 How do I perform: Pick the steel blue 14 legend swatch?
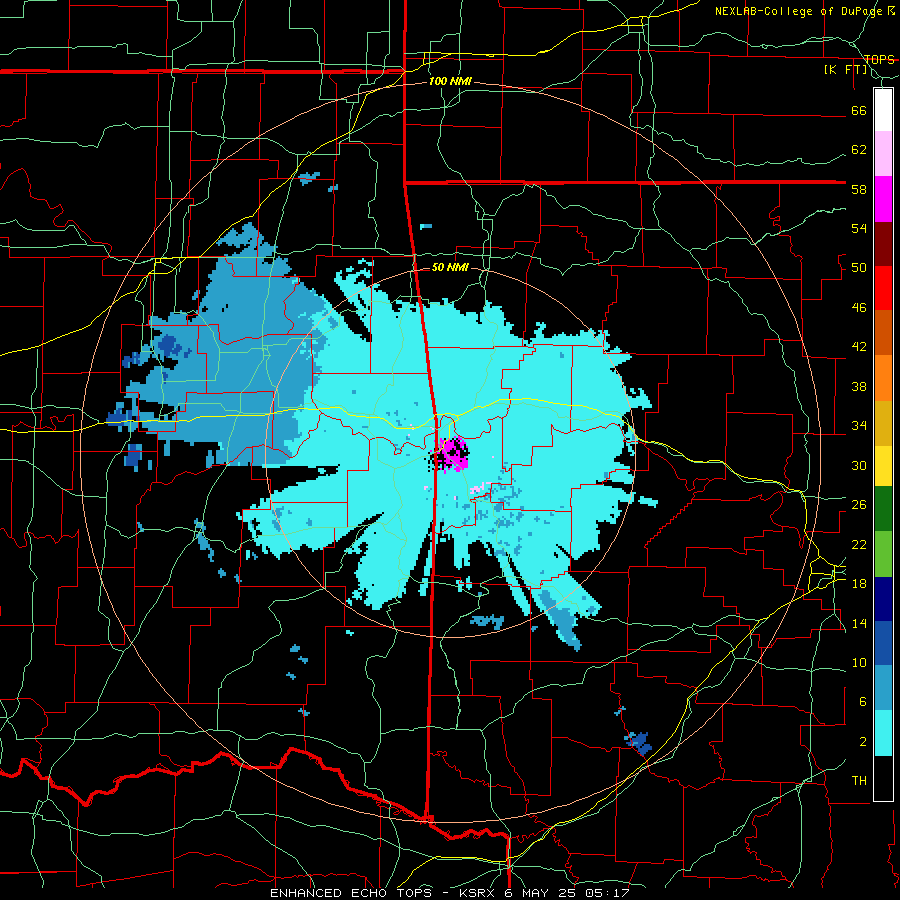(x=883, y=688)
